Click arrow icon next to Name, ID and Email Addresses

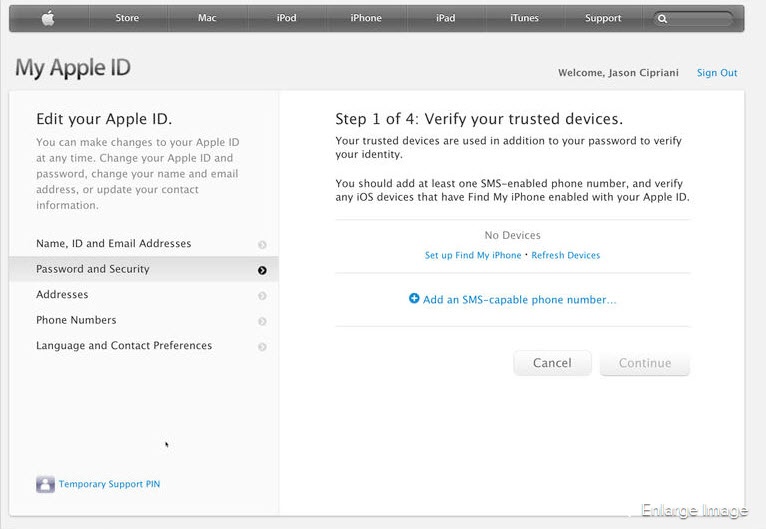(x=262, y=245)
